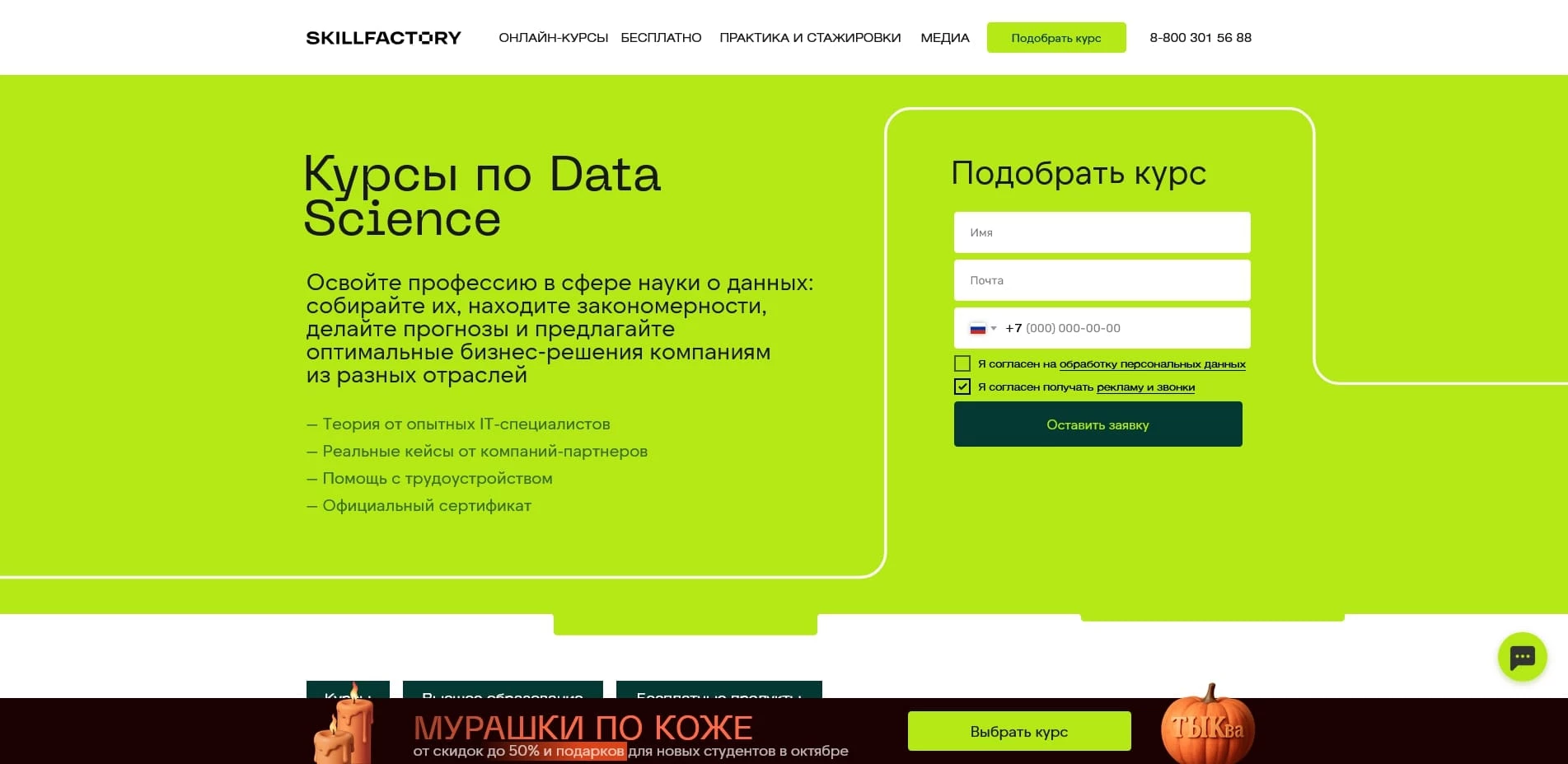
Task: Open the country code dropdown
Action: [992, 328]
